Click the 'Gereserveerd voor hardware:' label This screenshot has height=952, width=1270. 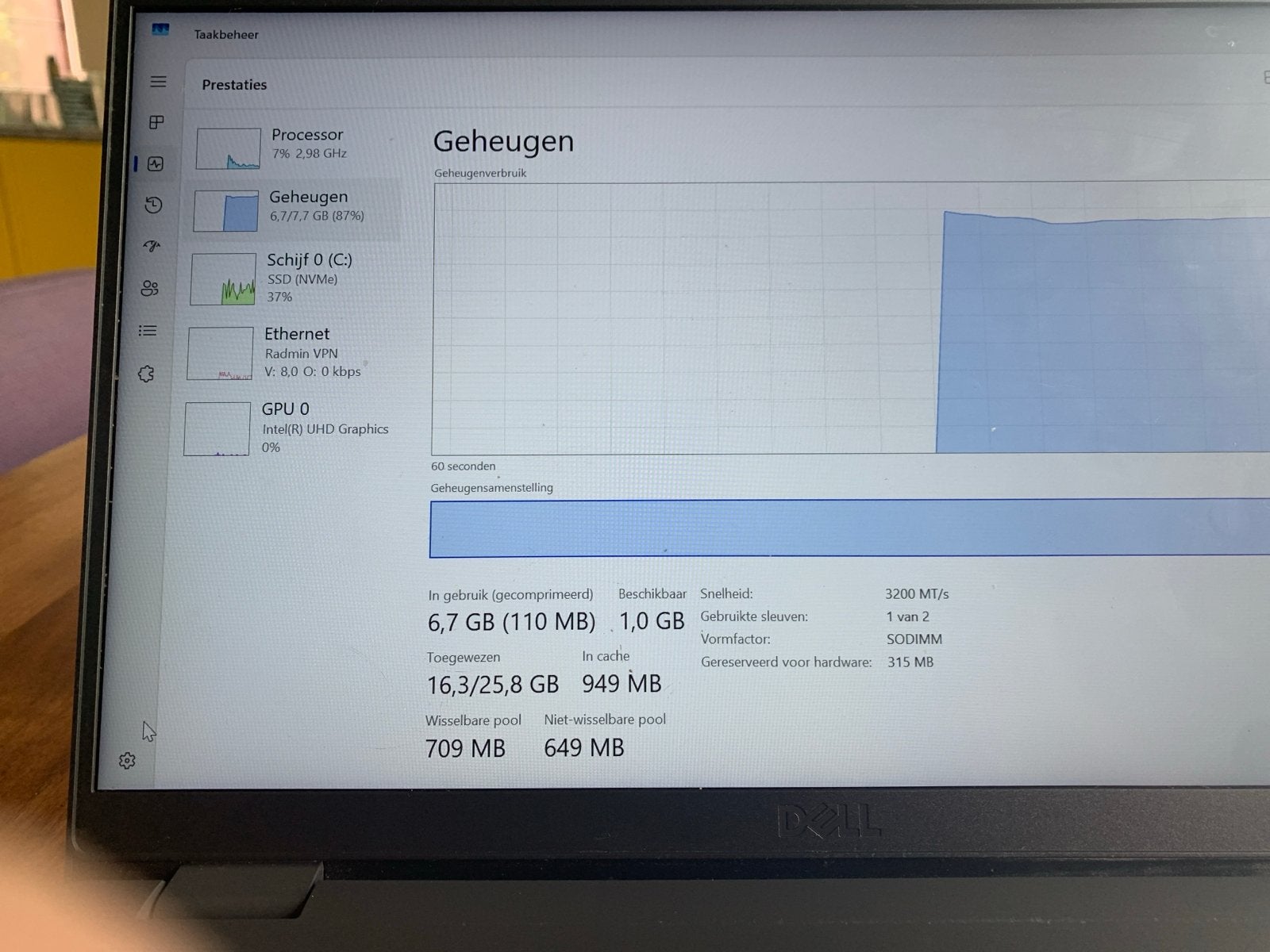click(786, 662)
